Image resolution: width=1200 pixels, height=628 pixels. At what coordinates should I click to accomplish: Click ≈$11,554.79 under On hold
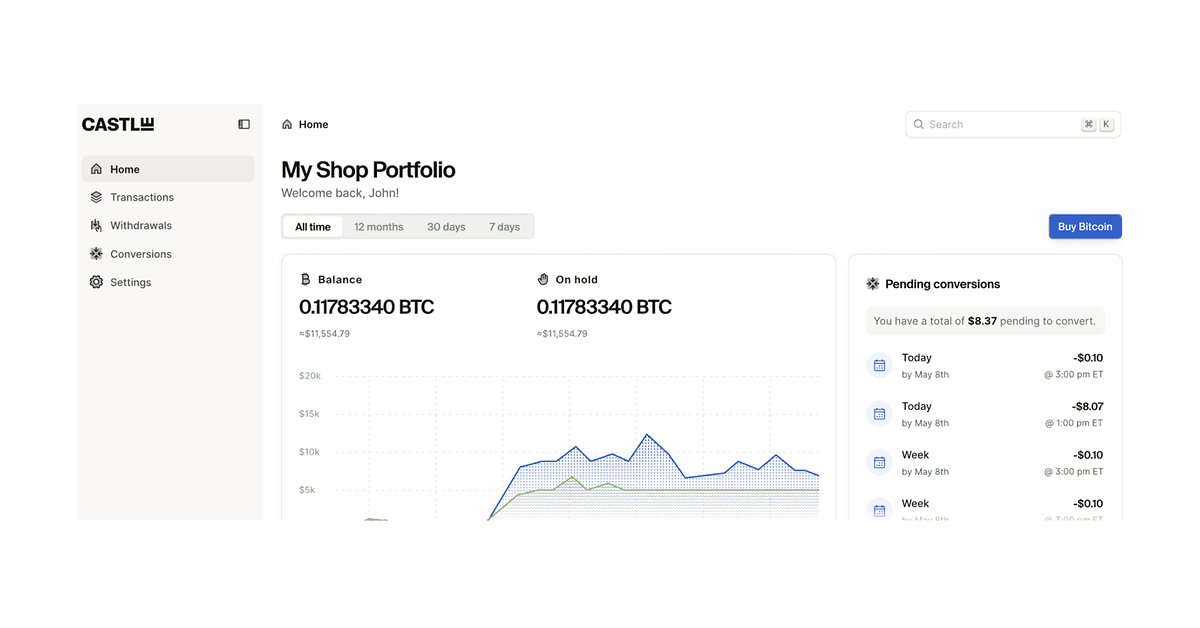(x=562, y=334)
